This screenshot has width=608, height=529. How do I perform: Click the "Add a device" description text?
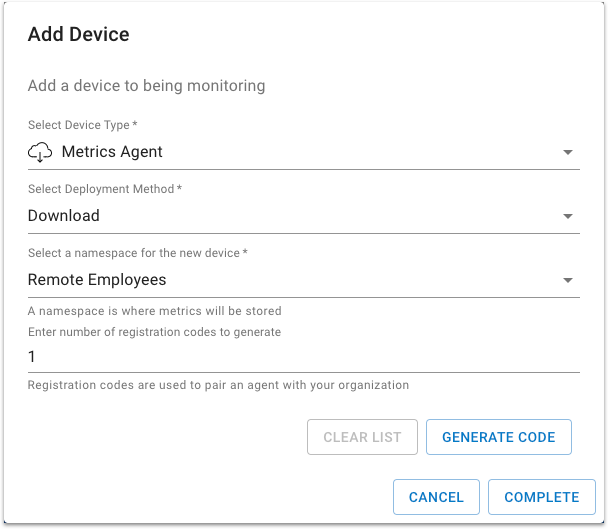pos(146,85)
